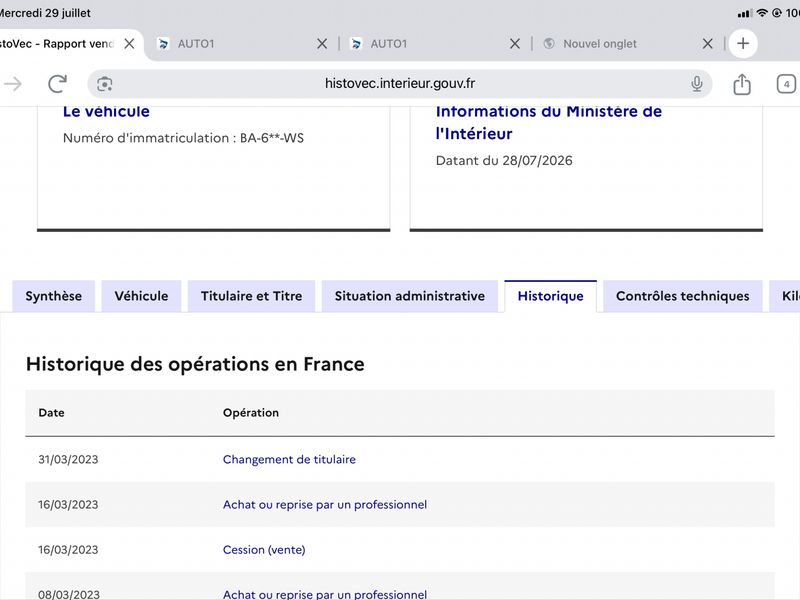Viewport: 800px width, 600px height.
Task: Click the Date column header
Action: (x=52, y=413)
